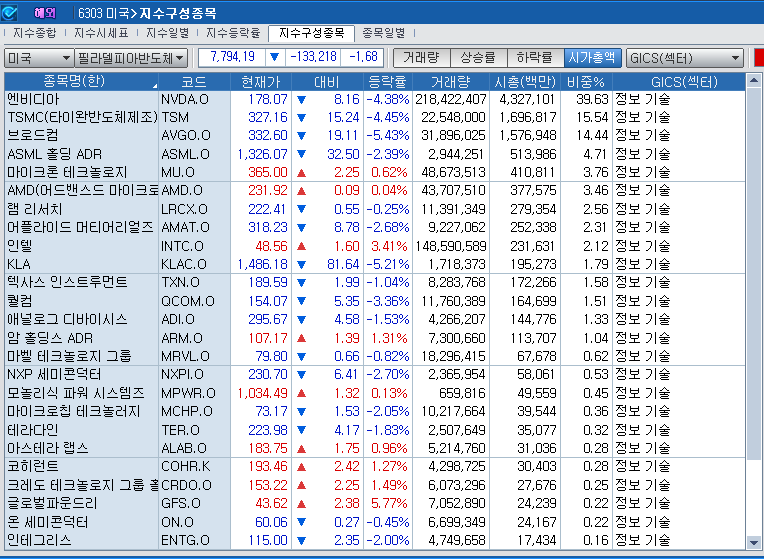Image resolution: width=764 pixels, height=559 pixels.
Task: Click scrollbar up arrow in table
Action: [x=753, y=80]
